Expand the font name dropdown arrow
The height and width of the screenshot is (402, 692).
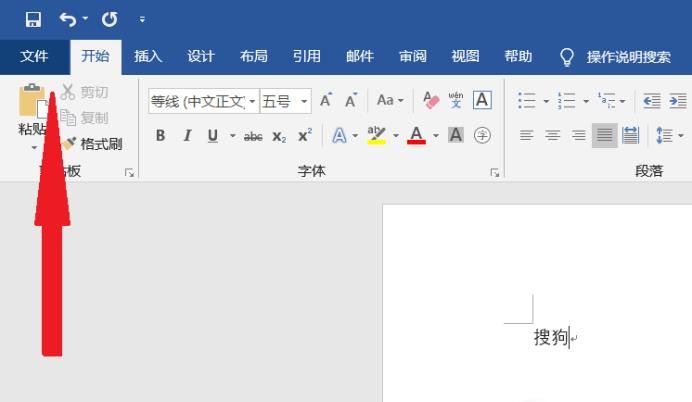252,101
